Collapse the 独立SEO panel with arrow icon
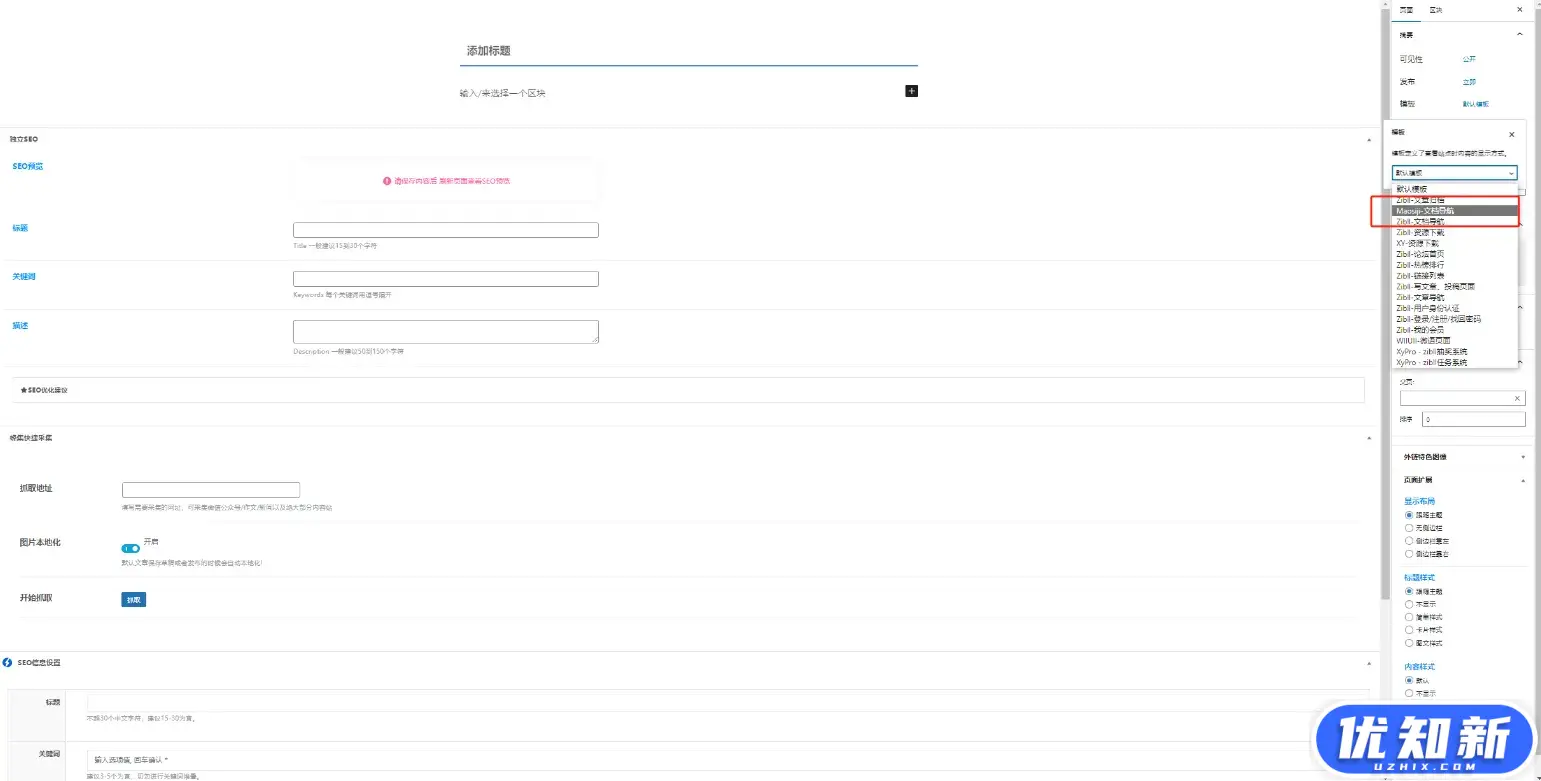This screenshot has height=781, width=1541. (1369, 139)
